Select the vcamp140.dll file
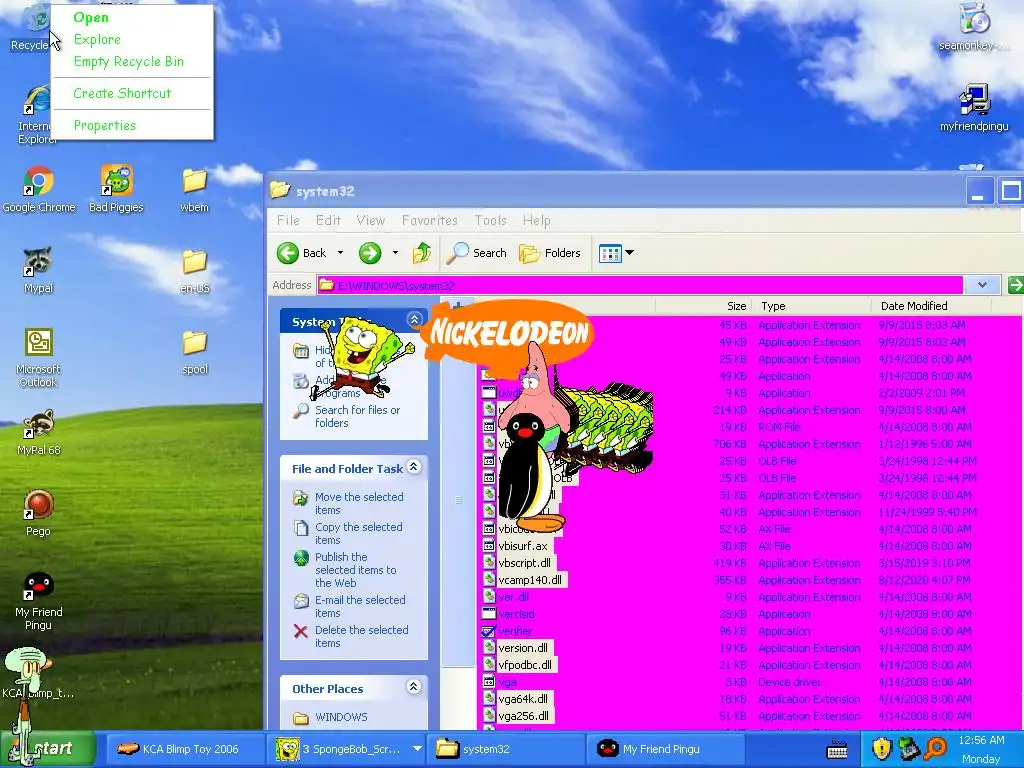1024x768 pixels. (x=530, y=580)
